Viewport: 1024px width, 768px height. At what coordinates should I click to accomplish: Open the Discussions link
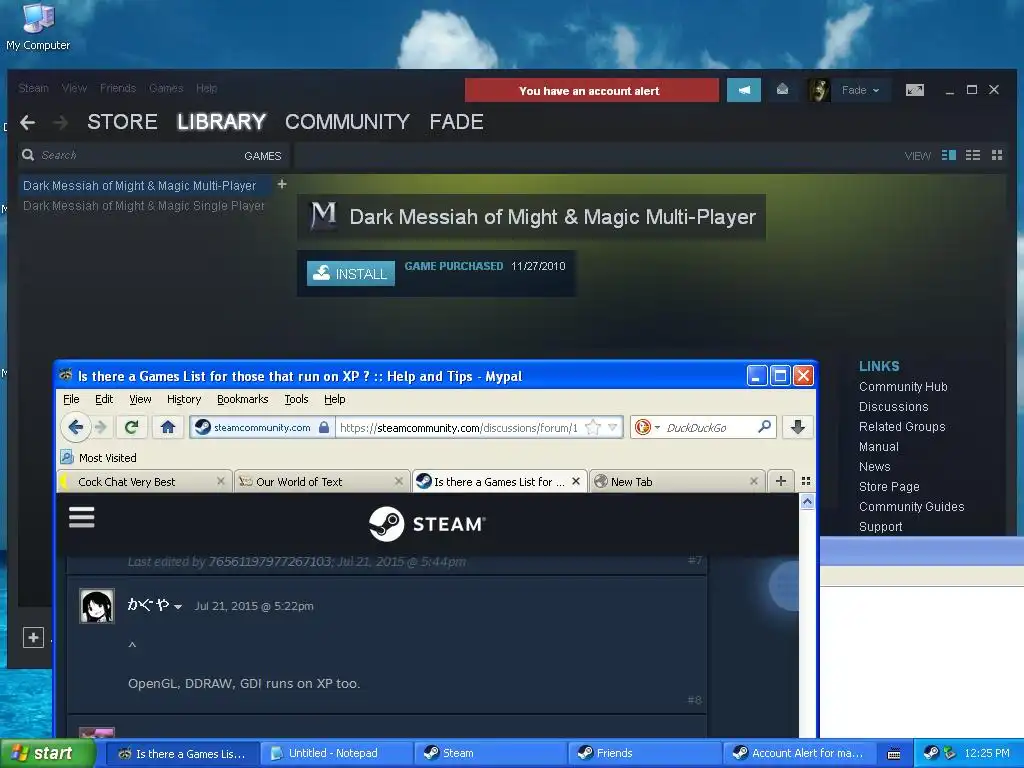893,407
